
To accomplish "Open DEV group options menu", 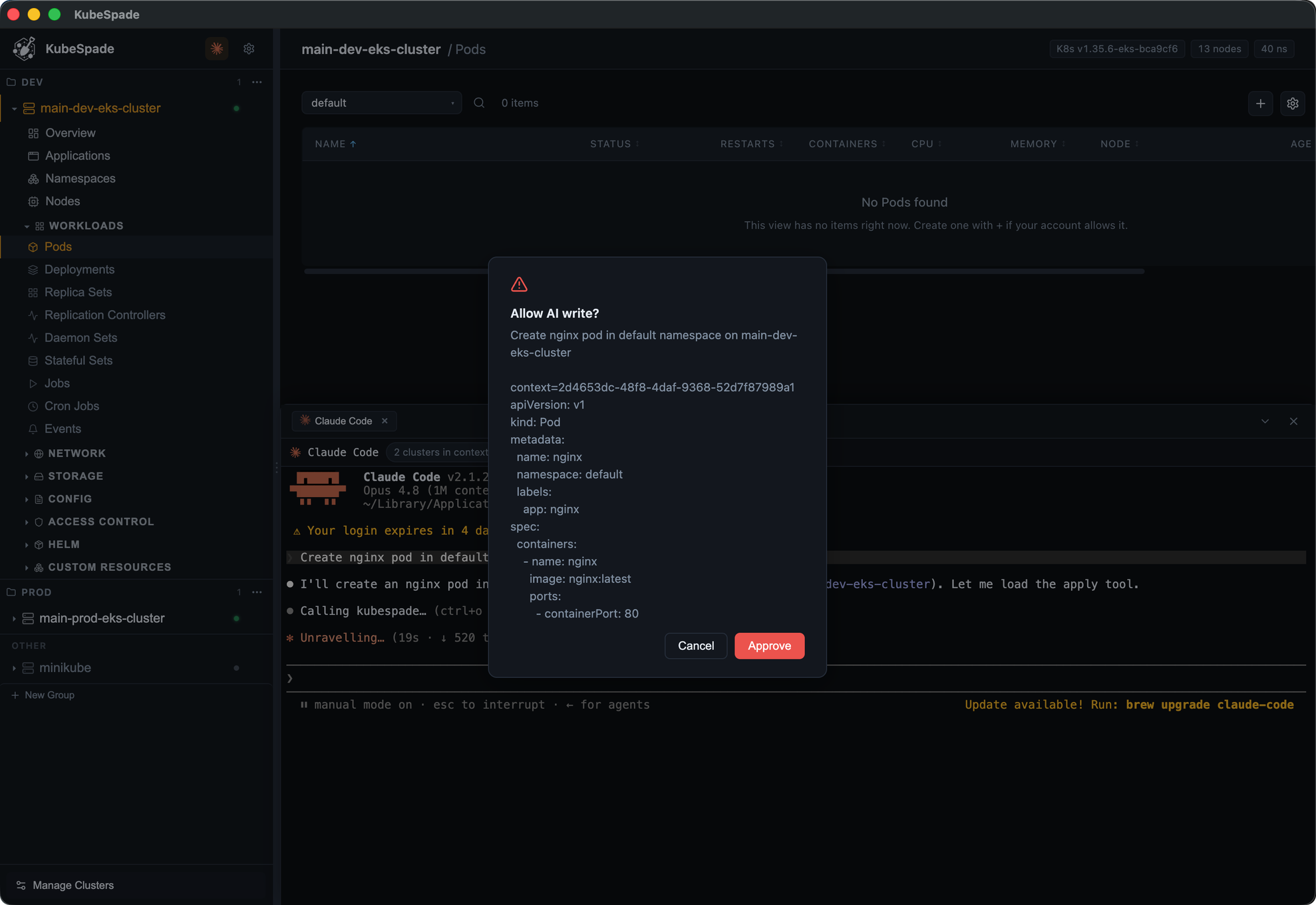I will 257,82.
